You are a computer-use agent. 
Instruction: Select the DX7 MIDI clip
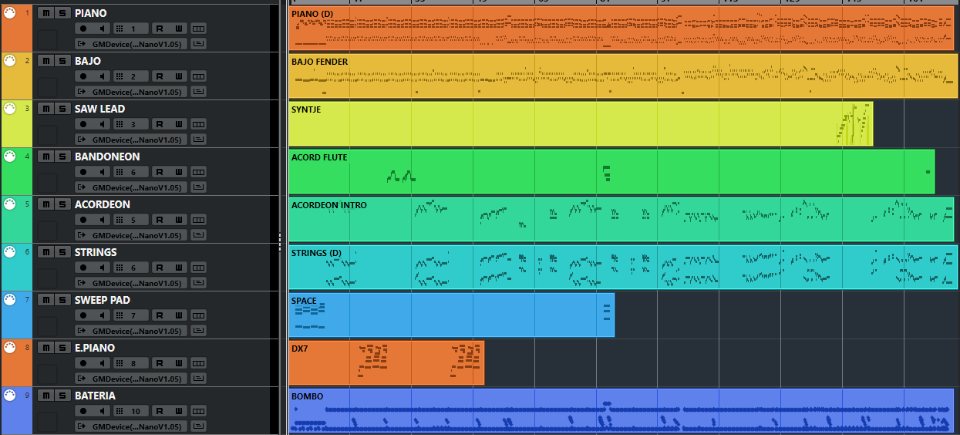(x=386, y=363)
